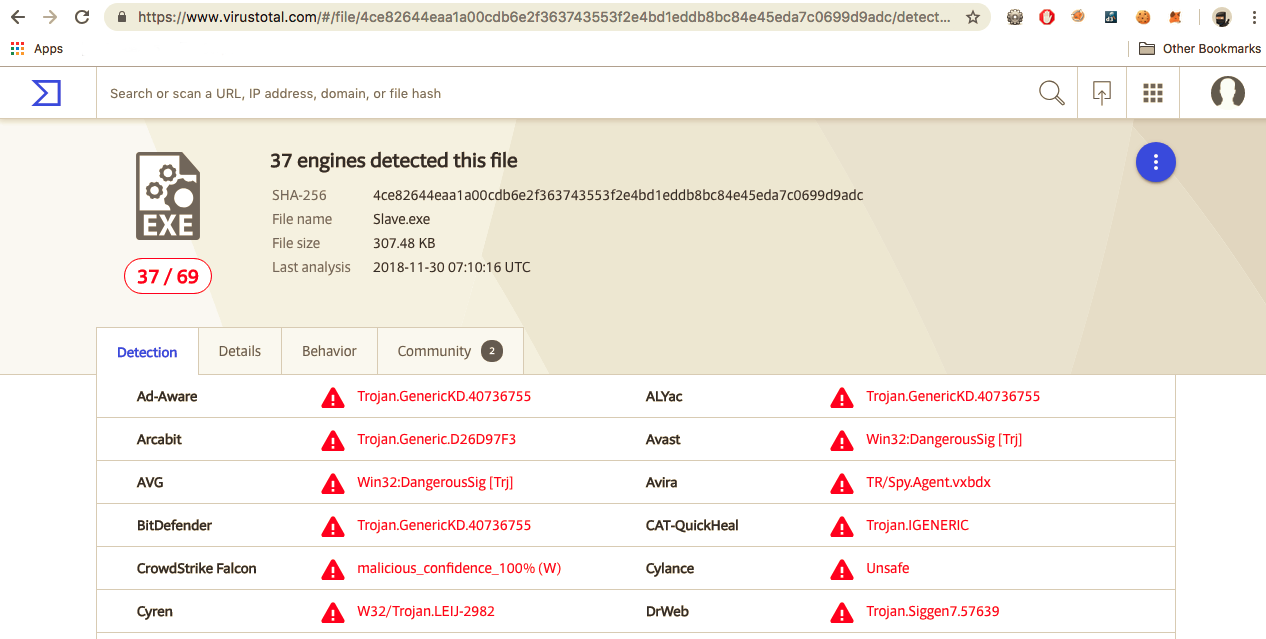The height and width of the screenshot is (639, 1266).
Task: Click the warning icon in DrWeb row
Action: coord(841,612)
